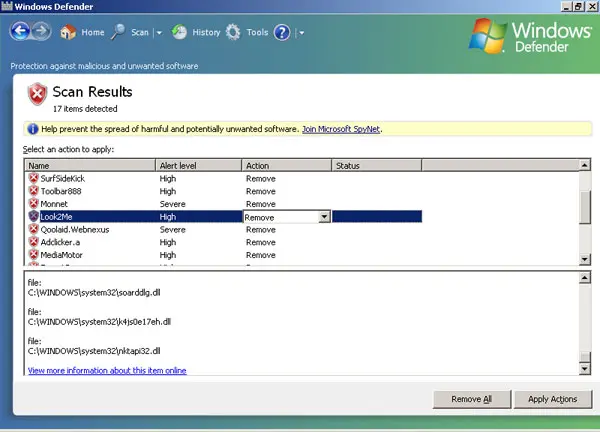Sort by the Alert level column header
The width and height of the screenshot is (600, 432).
[199, 166]
